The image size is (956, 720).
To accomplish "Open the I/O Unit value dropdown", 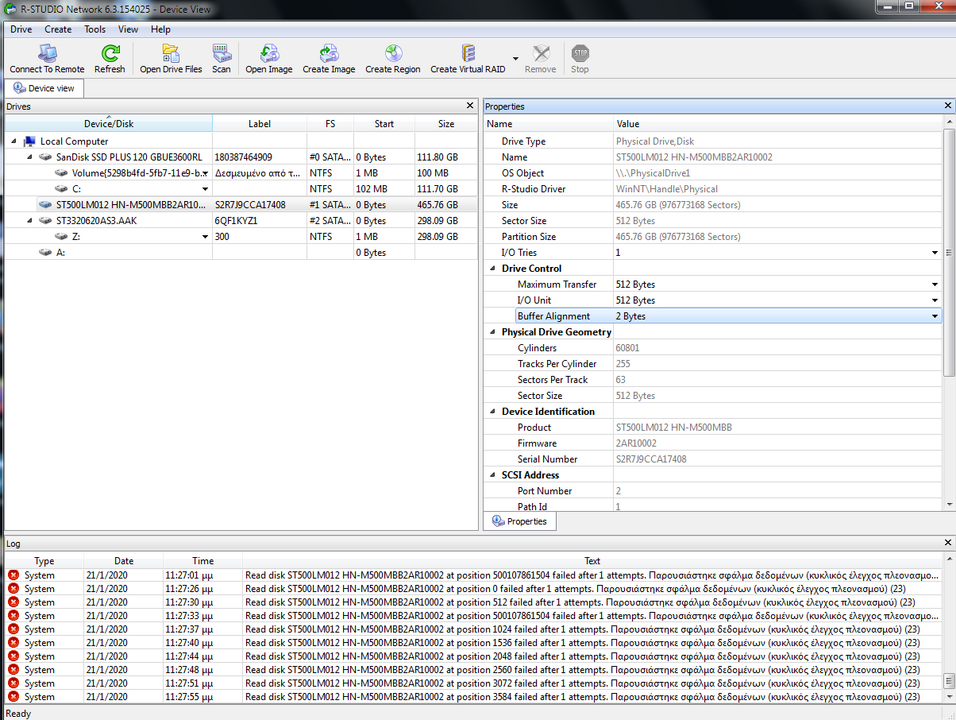I will coord(935,300).
